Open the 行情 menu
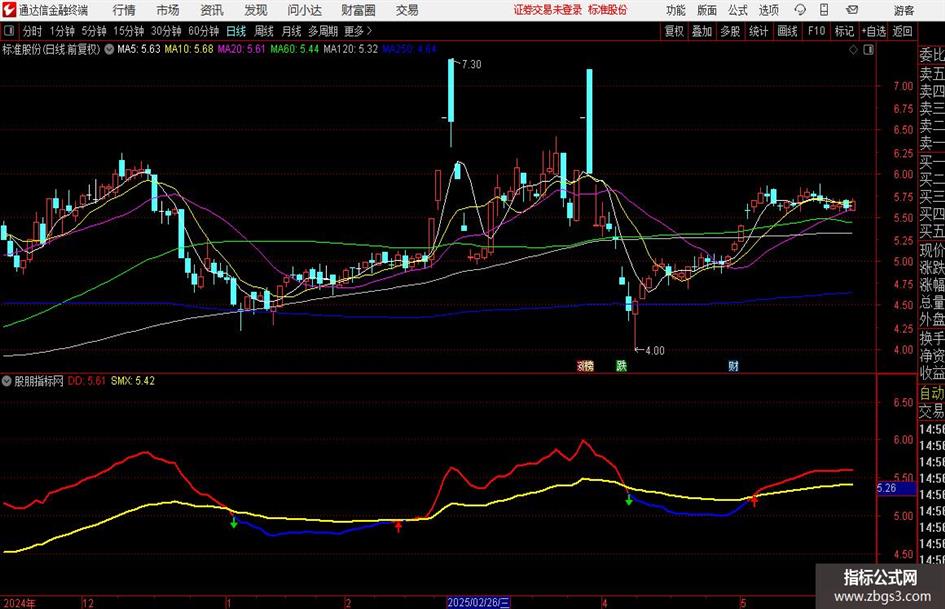This screenshot has width=945, height=609. tap(124, 10)
